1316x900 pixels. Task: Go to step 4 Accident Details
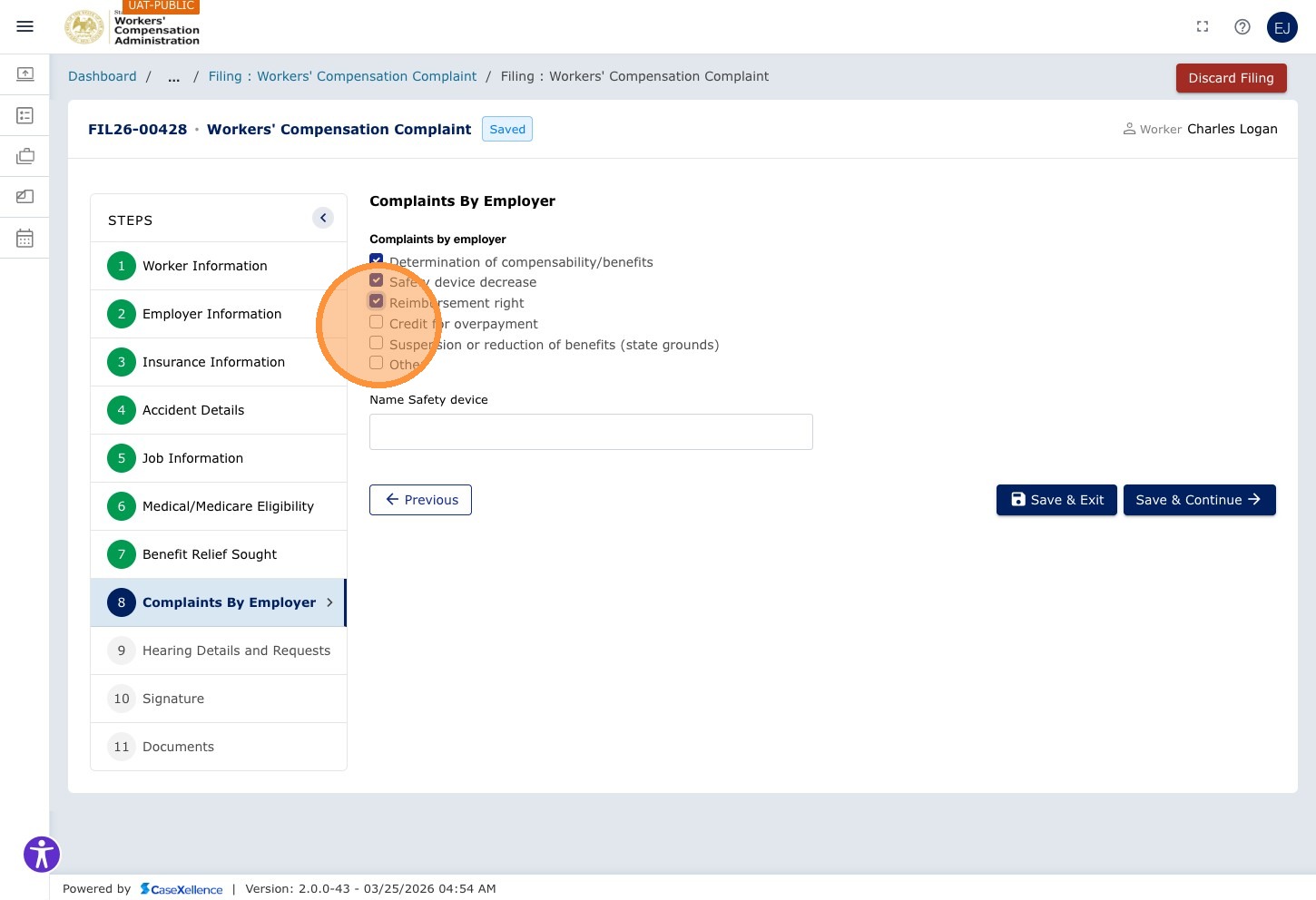pyautogui.click(x=219, y=410)
